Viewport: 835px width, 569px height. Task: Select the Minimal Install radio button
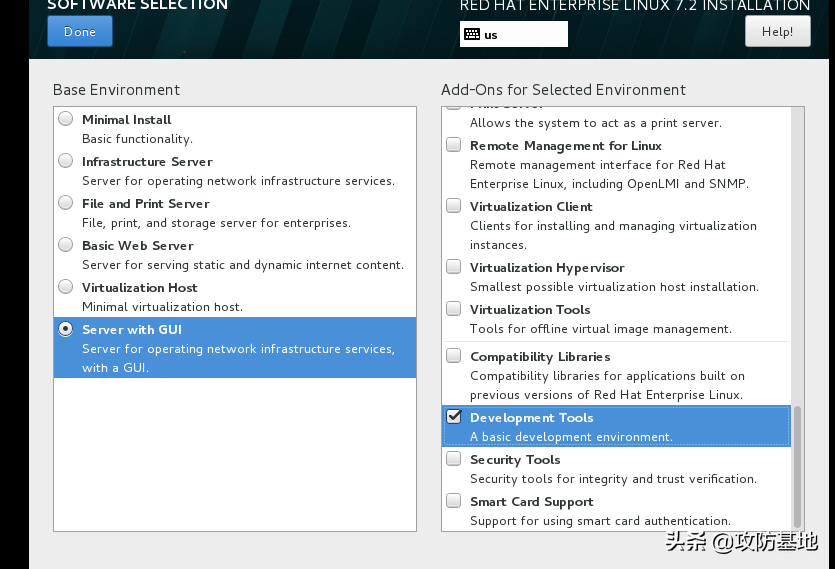coord(66,119)
